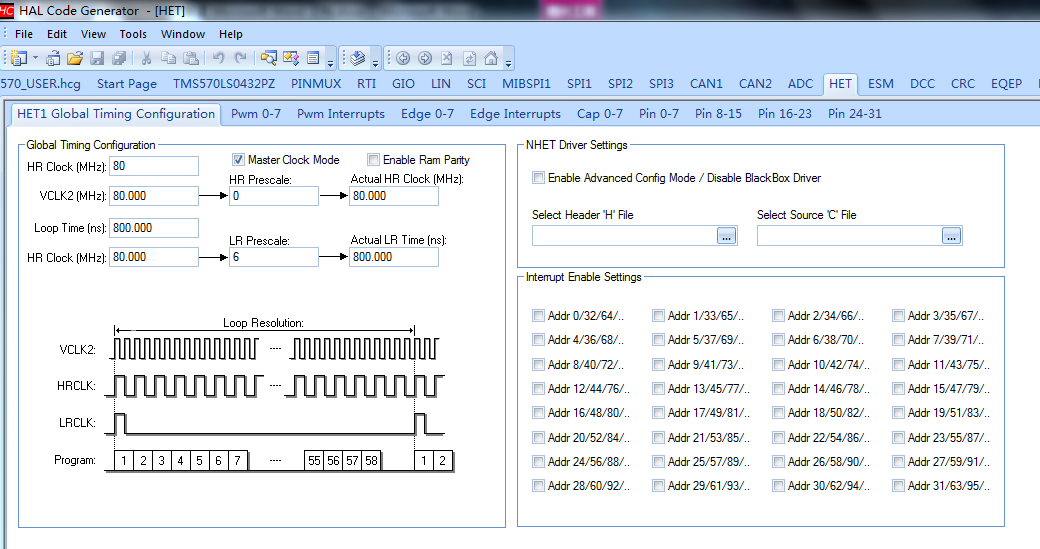Click the Loop Time (ns) input field
The image size is (1040, 549).
(x=154, y=227)
